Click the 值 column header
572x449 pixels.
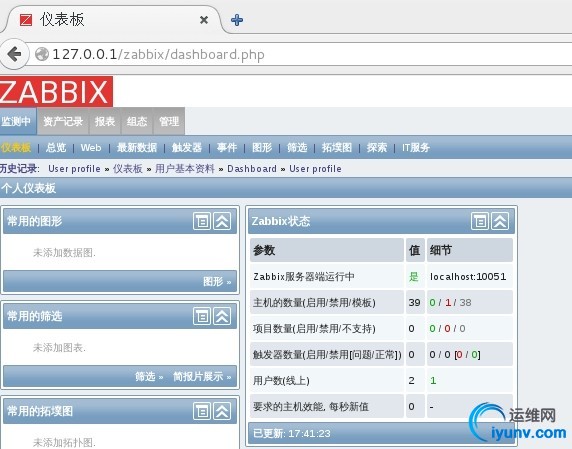(x=415, y=250)
